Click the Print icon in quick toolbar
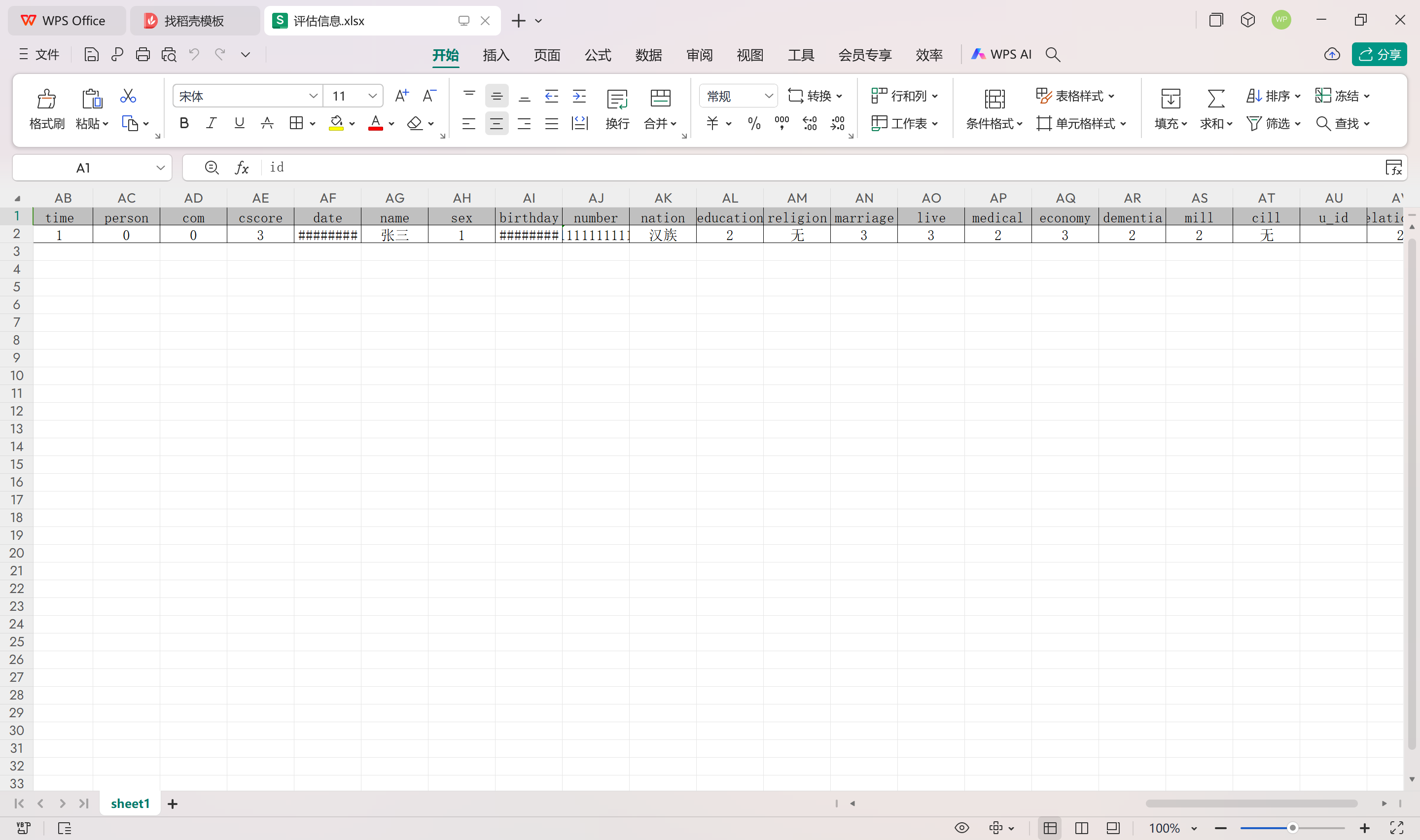This screenshot has height=840, width=1420. (142, 54)
